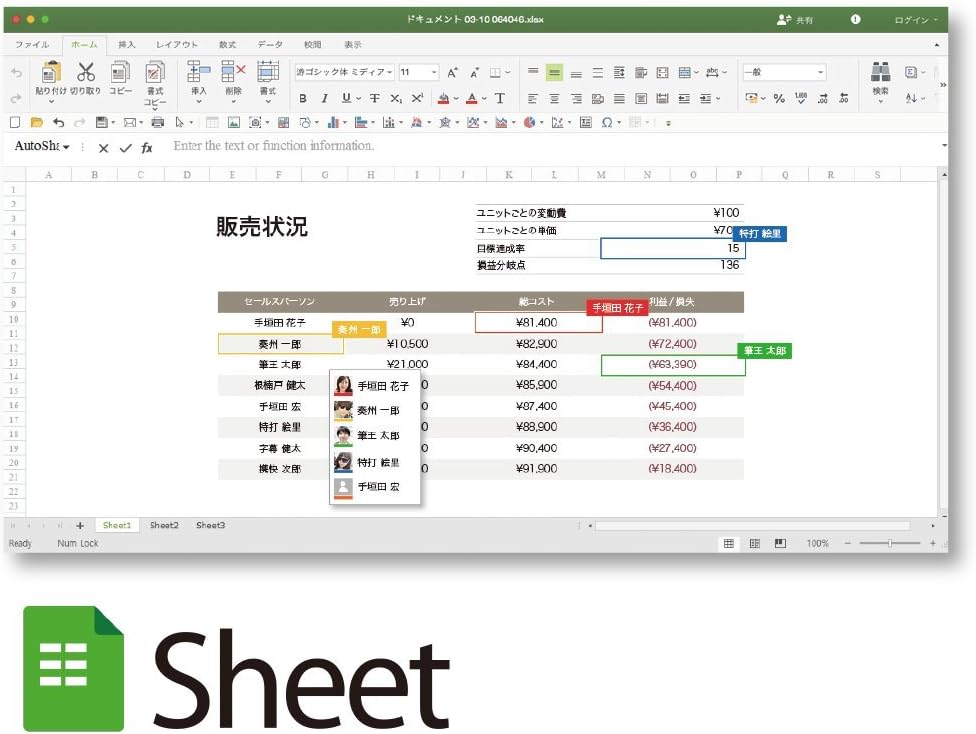Toggle align text right
This screenshot has height=734, width=976.
(x=576, y=98)
